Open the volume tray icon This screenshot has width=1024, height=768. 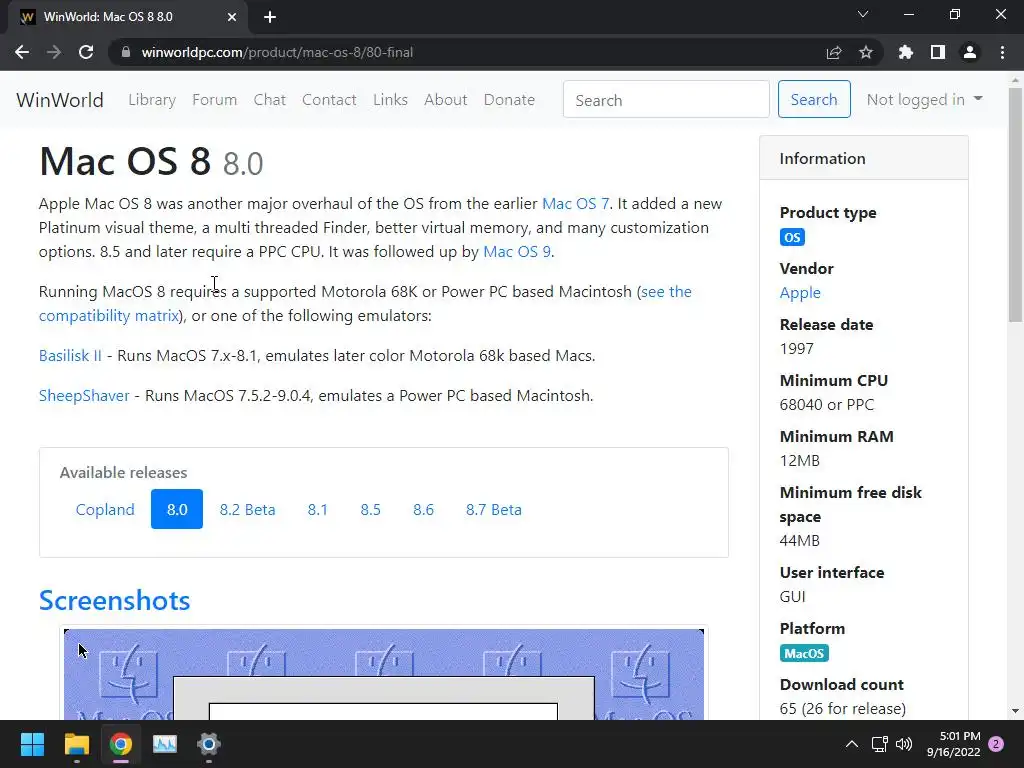pos(904,744)
